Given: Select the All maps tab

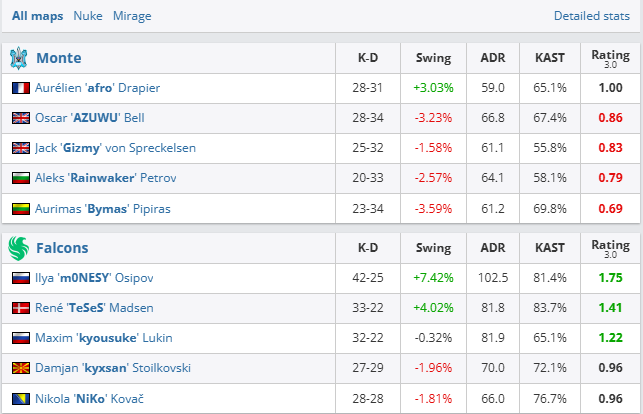Looking at the screenshot, I should click(x=37, y=17).
